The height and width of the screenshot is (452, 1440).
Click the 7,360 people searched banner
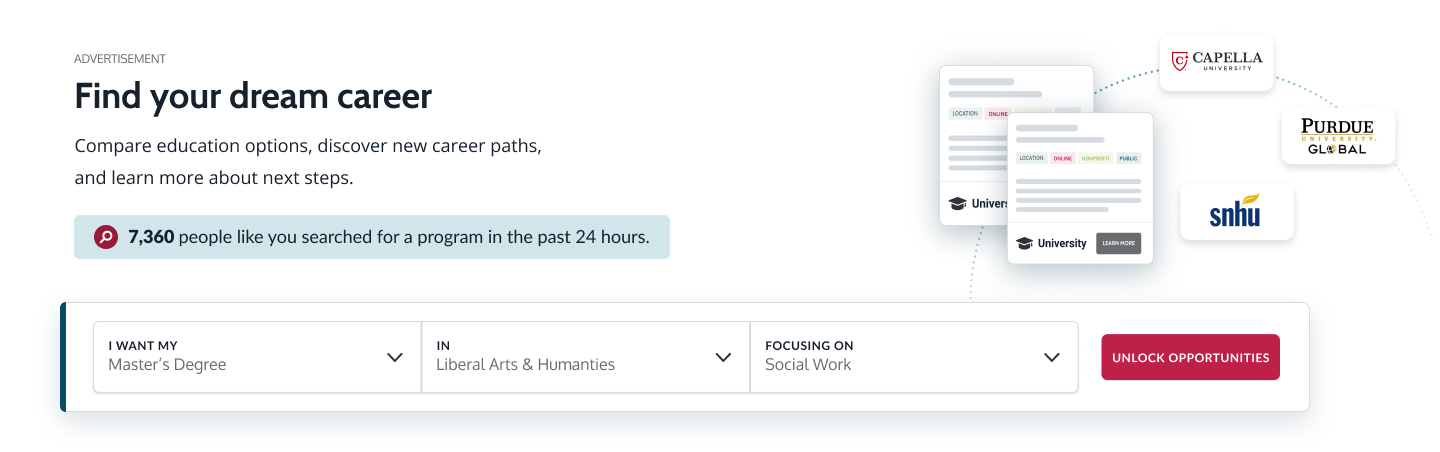(x=372, y=237)
